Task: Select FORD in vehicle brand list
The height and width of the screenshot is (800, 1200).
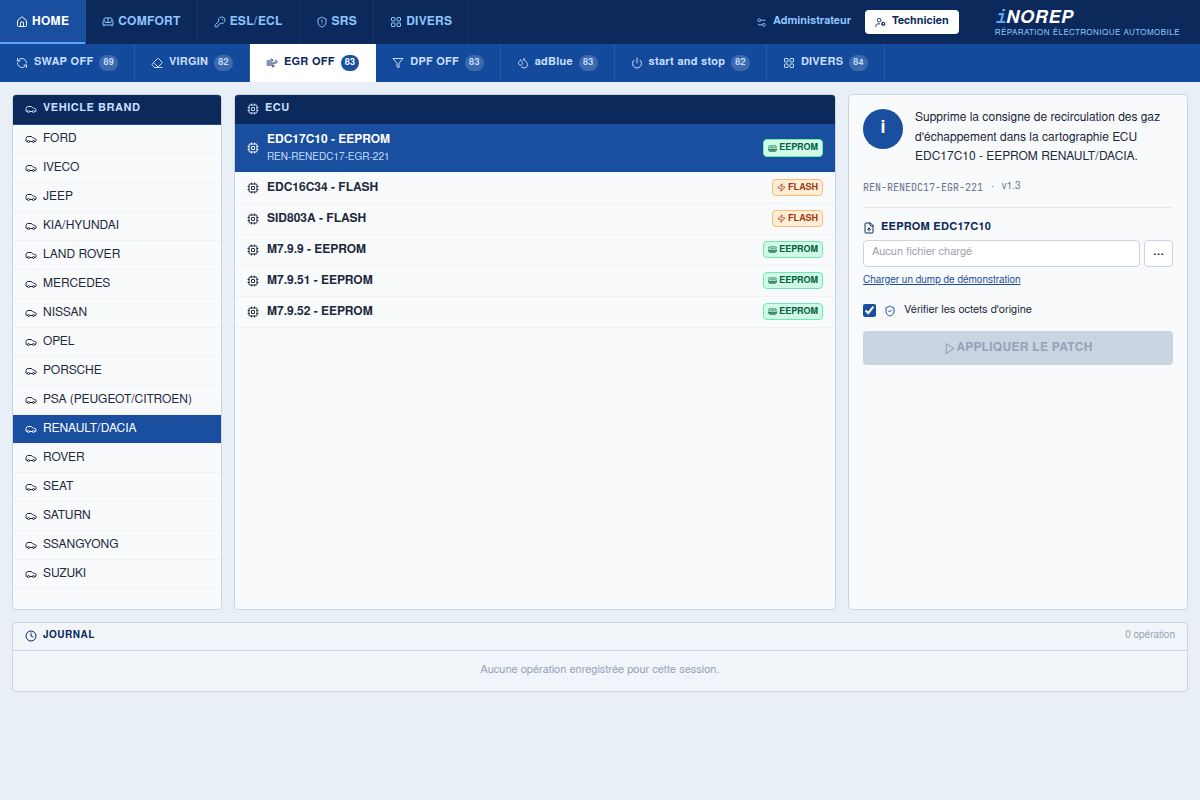Action: click(x=117, y=139)
